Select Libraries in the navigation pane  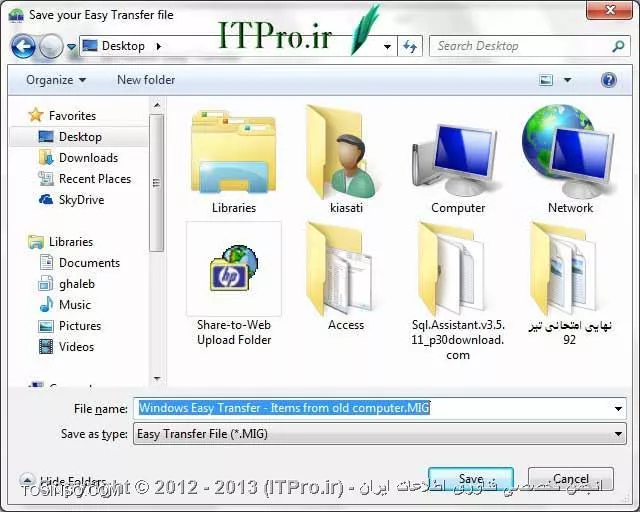point(71,242)
